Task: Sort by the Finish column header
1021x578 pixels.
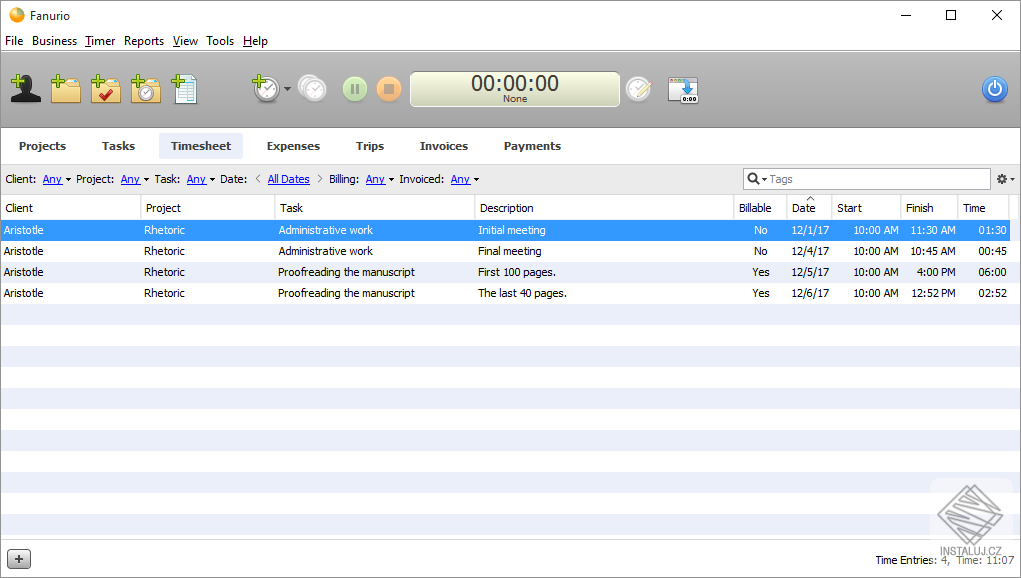Action: (x=929, y=208)
